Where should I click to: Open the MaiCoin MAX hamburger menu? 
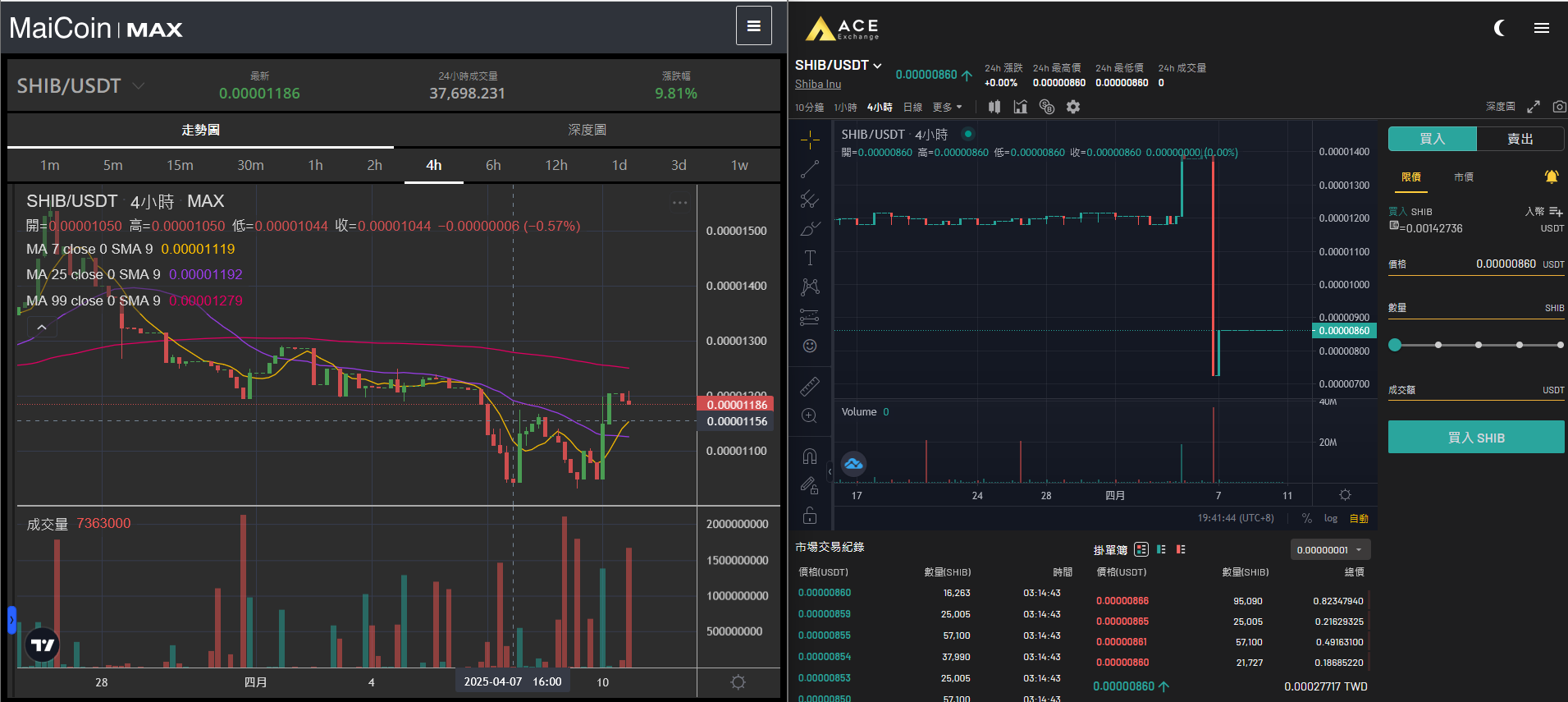coord(753,26)
